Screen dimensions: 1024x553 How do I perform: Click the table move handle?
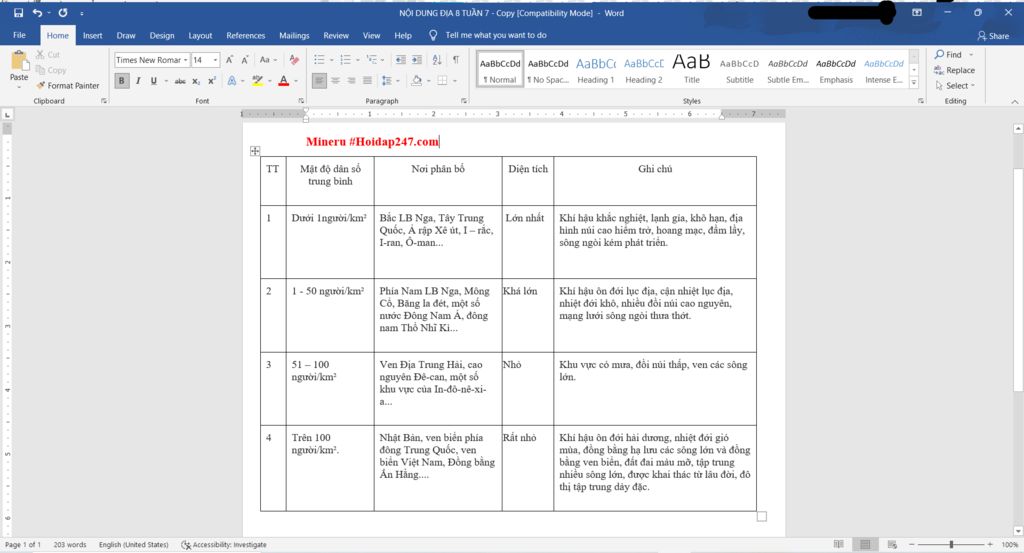255,151
